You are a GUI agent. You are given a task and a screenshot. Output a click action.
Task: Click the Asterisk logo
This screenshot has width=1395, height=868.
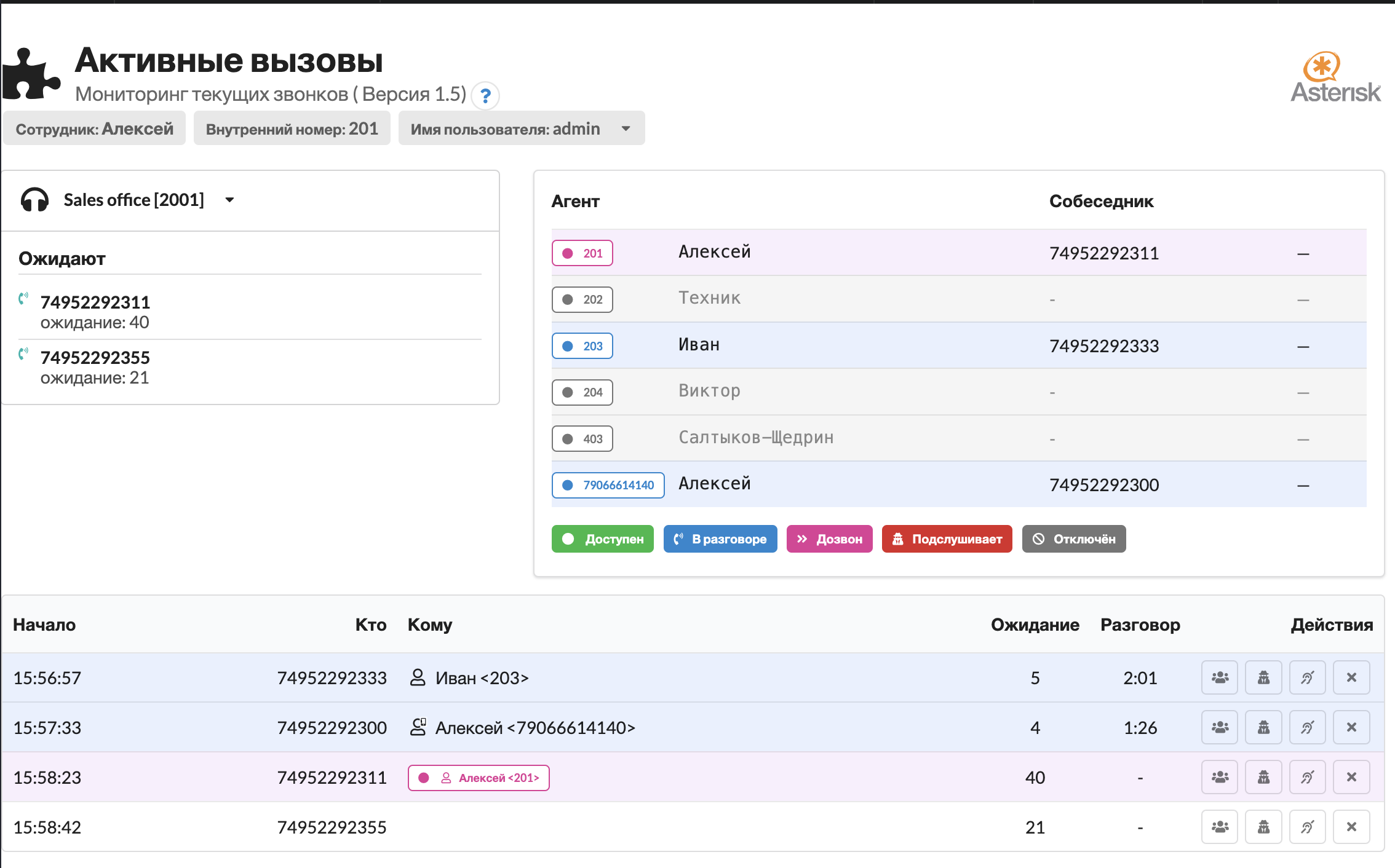[x=1335, y=77]
